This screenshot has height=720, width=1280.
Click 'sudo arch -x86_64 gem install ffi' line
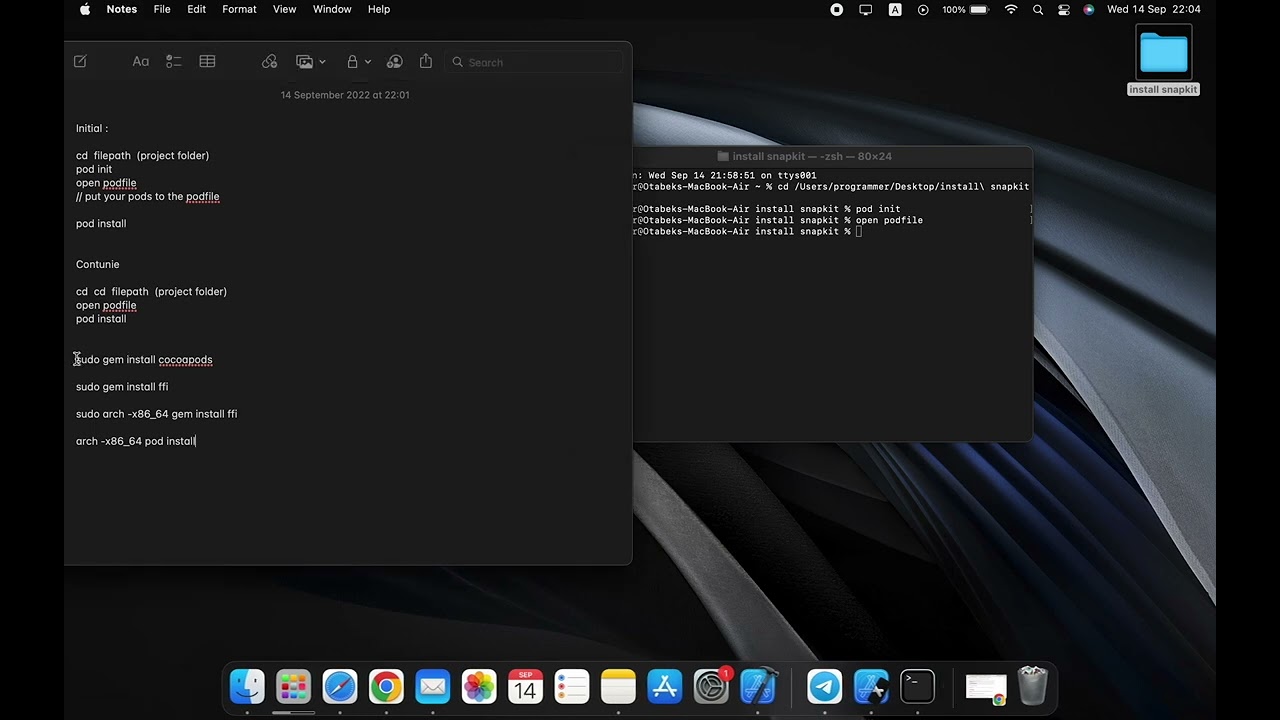pos(156,414)
